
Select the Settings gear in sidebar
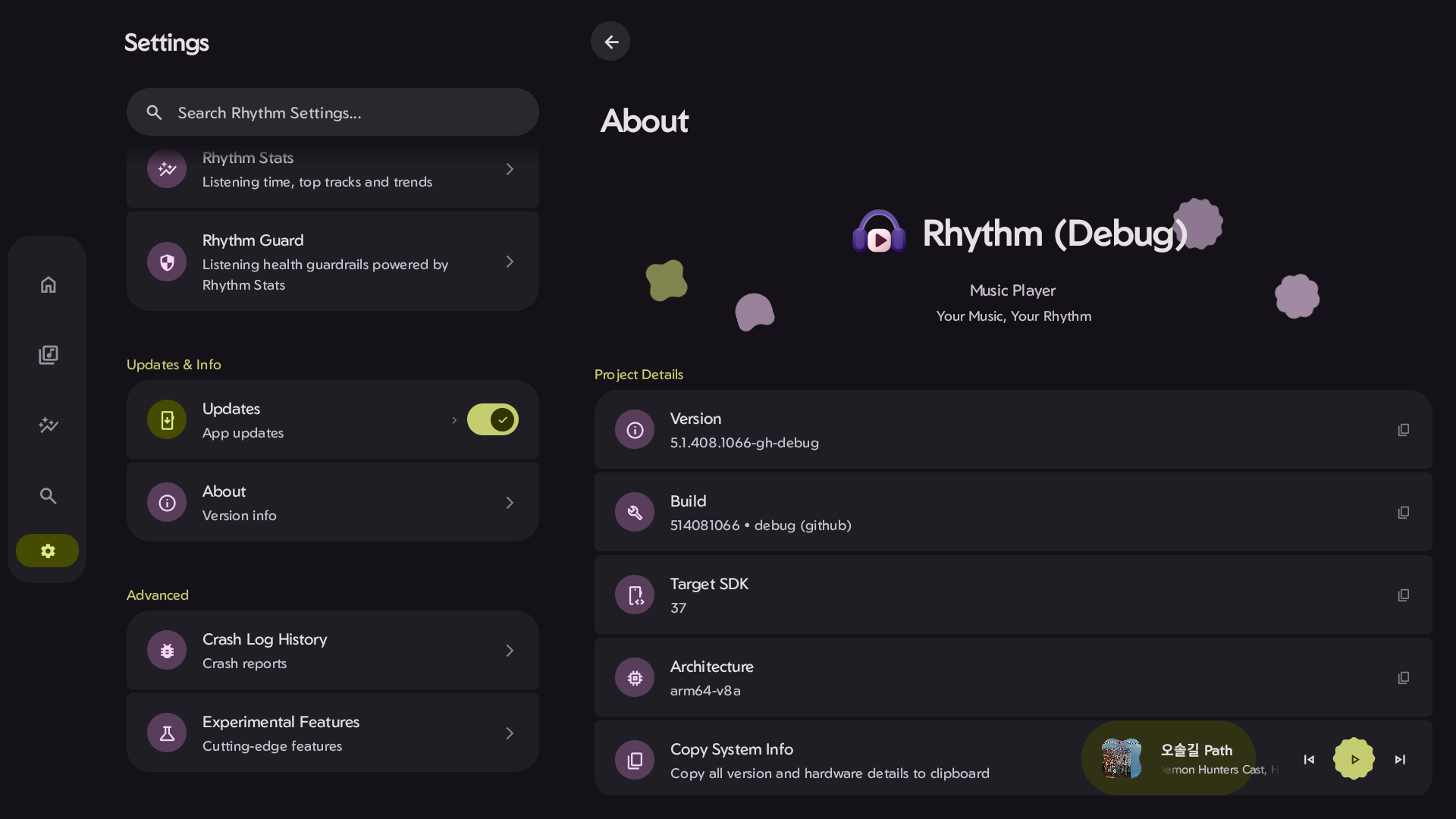pos(48,551)
